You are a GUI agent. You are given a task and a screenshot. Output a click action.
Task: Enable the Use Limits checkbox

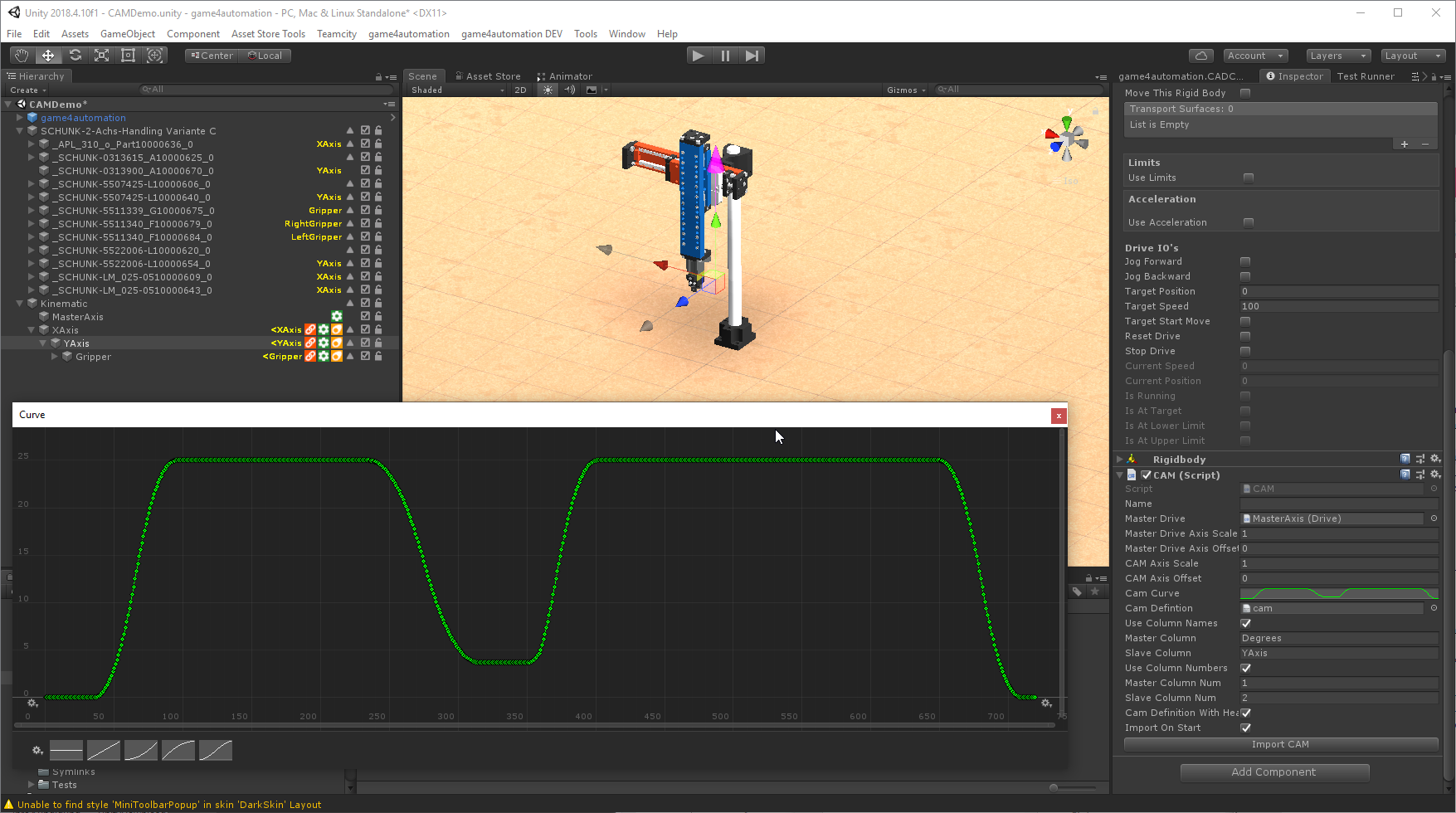click(x=1248, y=178)
